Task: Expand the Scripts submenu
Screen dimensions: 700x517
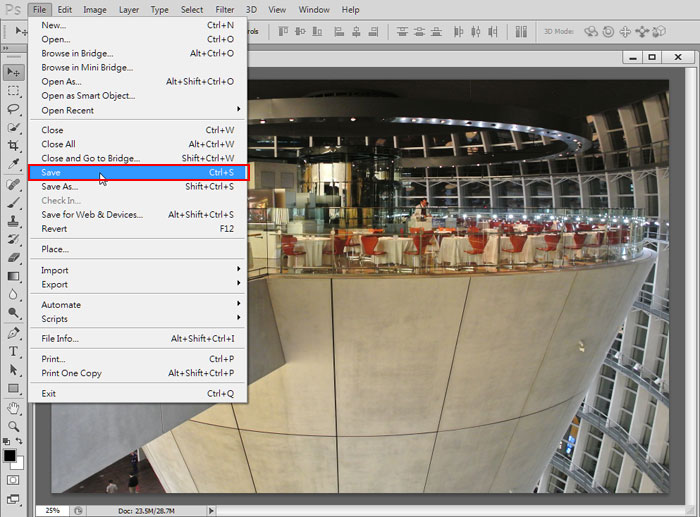Action: point(137,319)
